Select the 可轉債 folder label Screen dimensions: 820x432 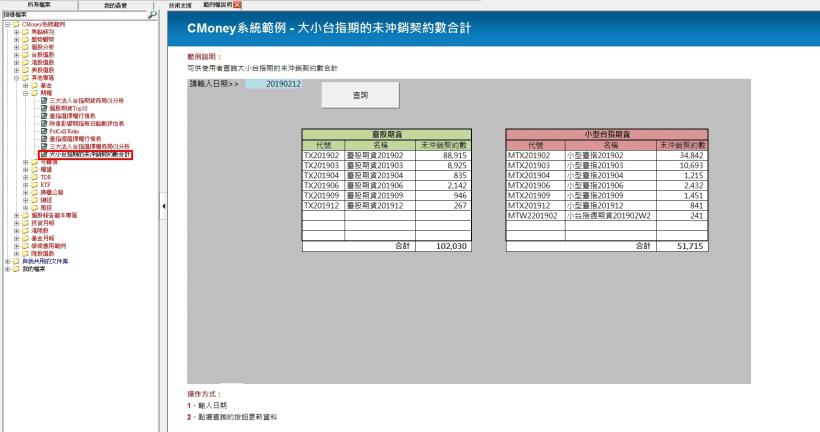tap(49, 162)
